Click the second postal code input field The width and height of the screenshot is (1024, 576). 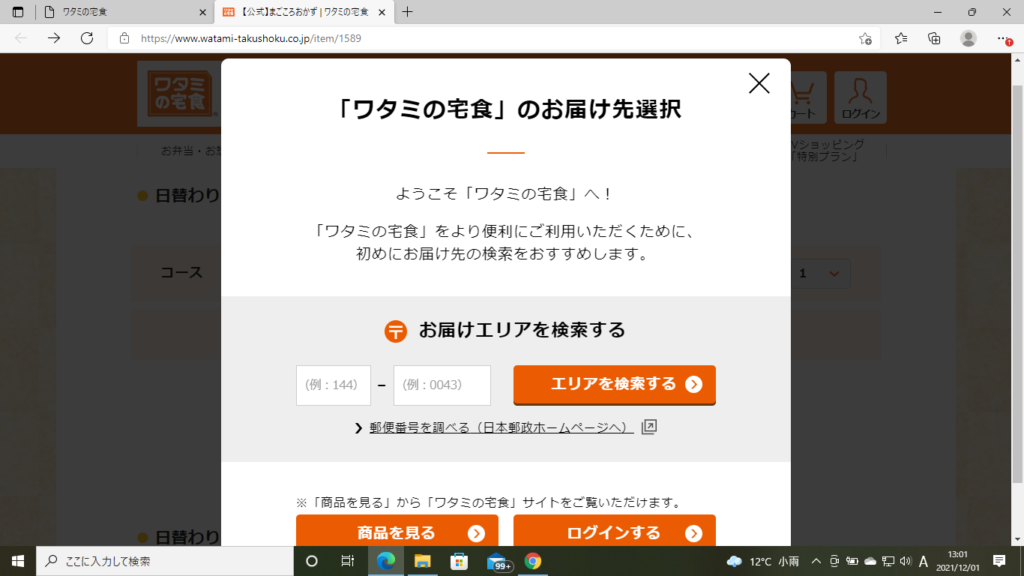[441, 385]
